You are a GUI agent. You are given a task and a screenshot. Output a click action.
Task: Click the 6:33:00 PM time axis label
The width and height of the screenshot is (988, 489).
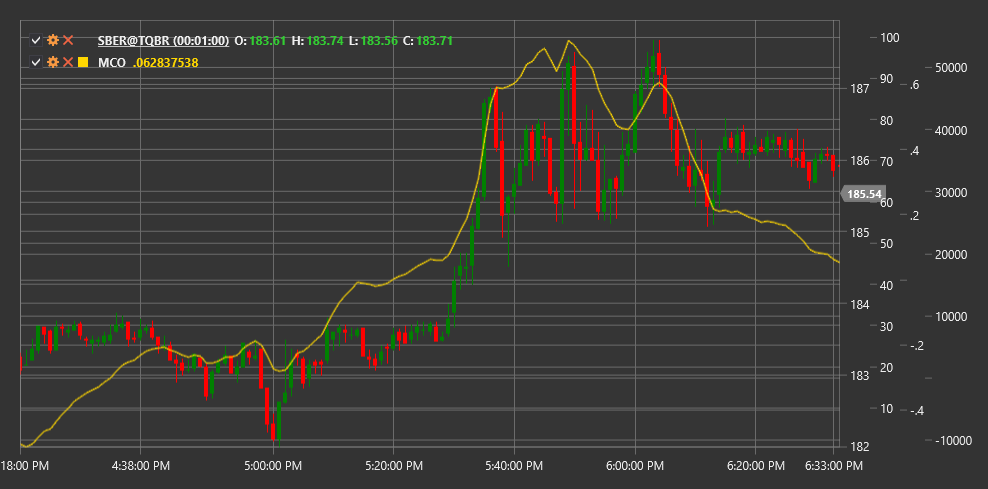tap(832, 466)
